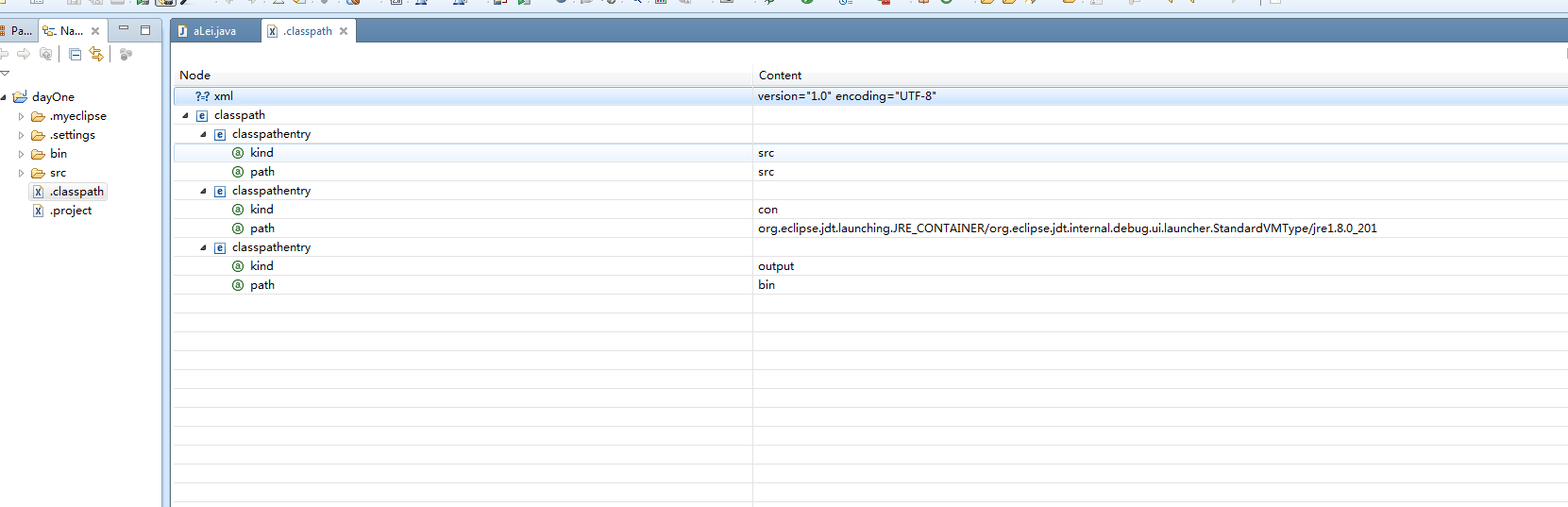
Task: Click the first classpathentry element icon
Action: click(220, 135)
